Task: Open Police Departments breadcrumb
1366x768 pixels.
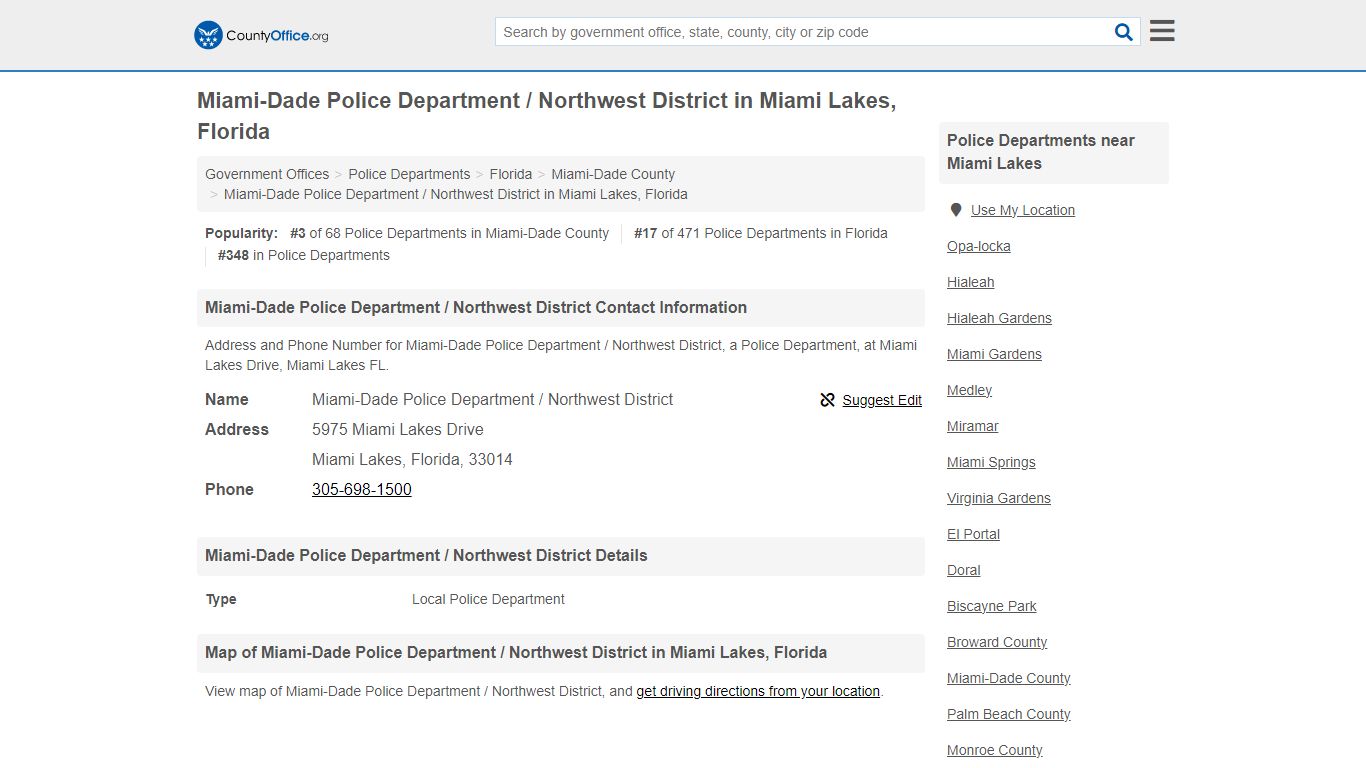Action: coord(409,174)
